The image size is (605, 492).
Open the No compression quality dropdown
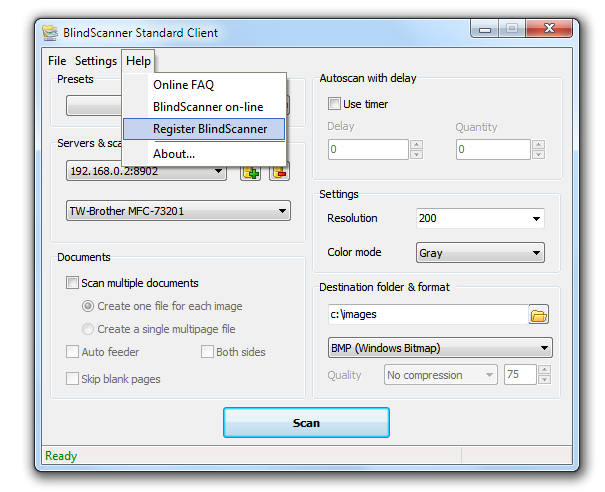pos(441,375)
